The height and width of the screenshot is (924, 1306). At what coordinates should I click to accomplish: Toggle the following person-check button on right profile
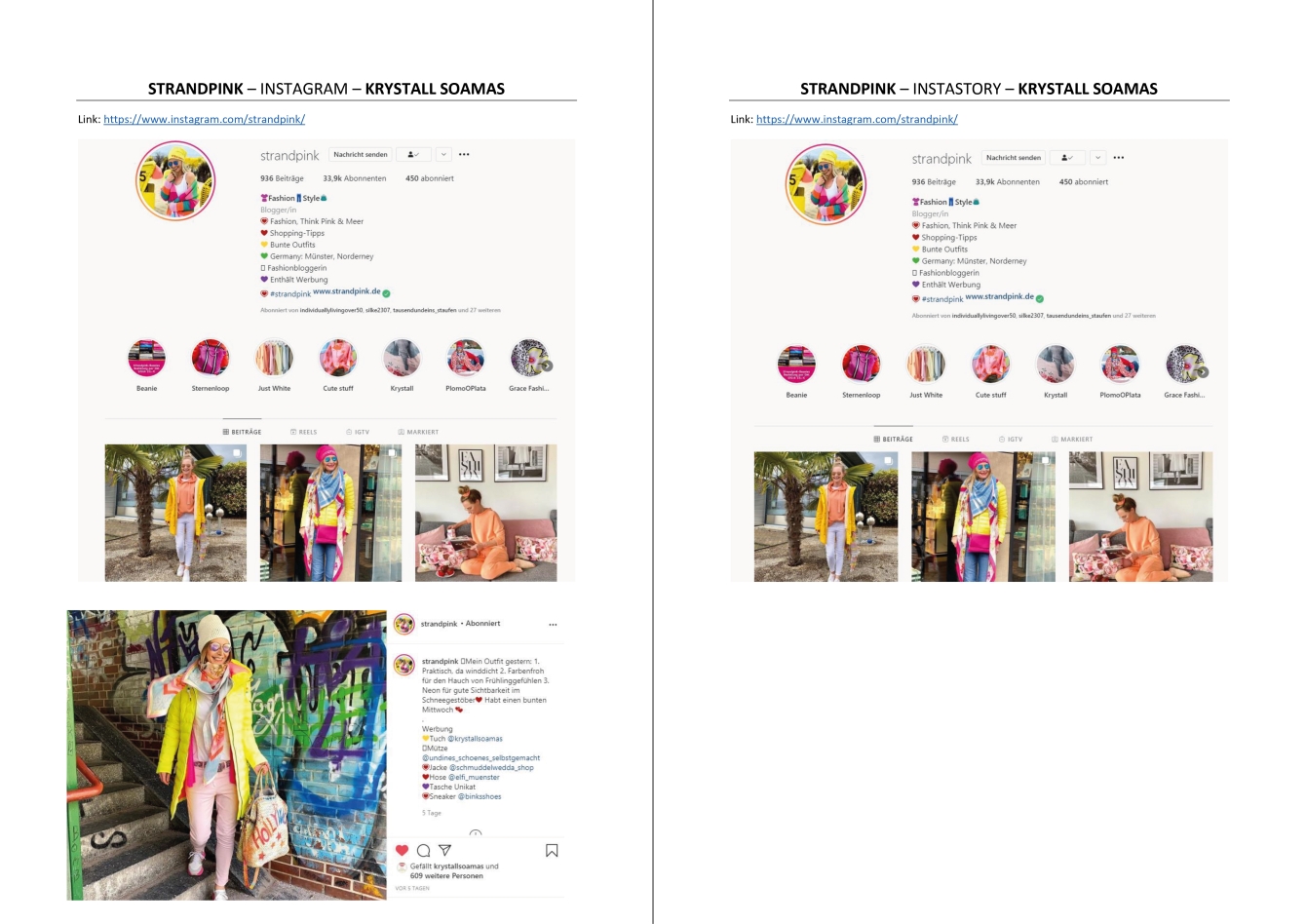(1067, 158)
